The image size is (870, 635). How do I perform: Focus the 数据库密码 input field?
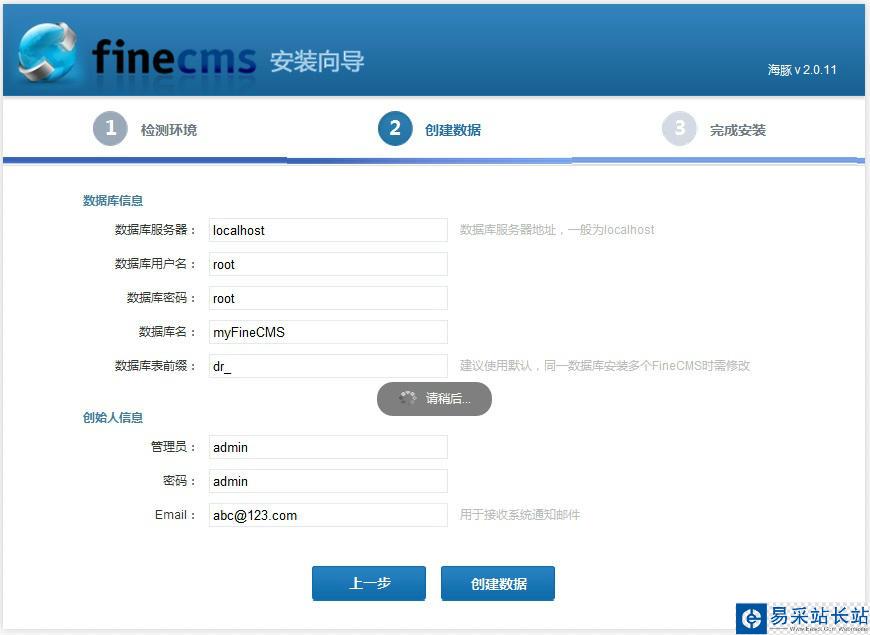tap(328, 298)
